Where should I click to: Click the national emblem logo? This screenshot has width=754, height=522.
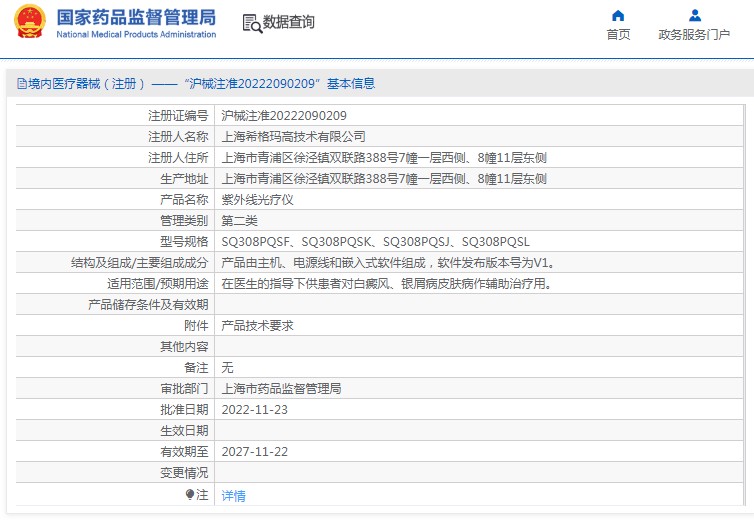[30, 22]
